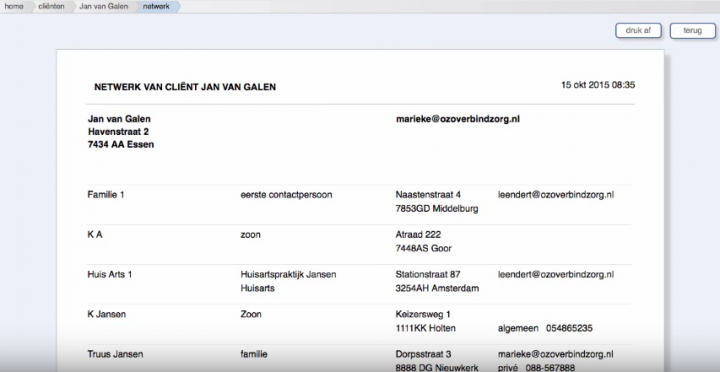Click the bold email marieke@ozoverbindzorg.nl in the header
This screenshot has width=720, height=372.
pyautogui.click(x=458, y=119)
